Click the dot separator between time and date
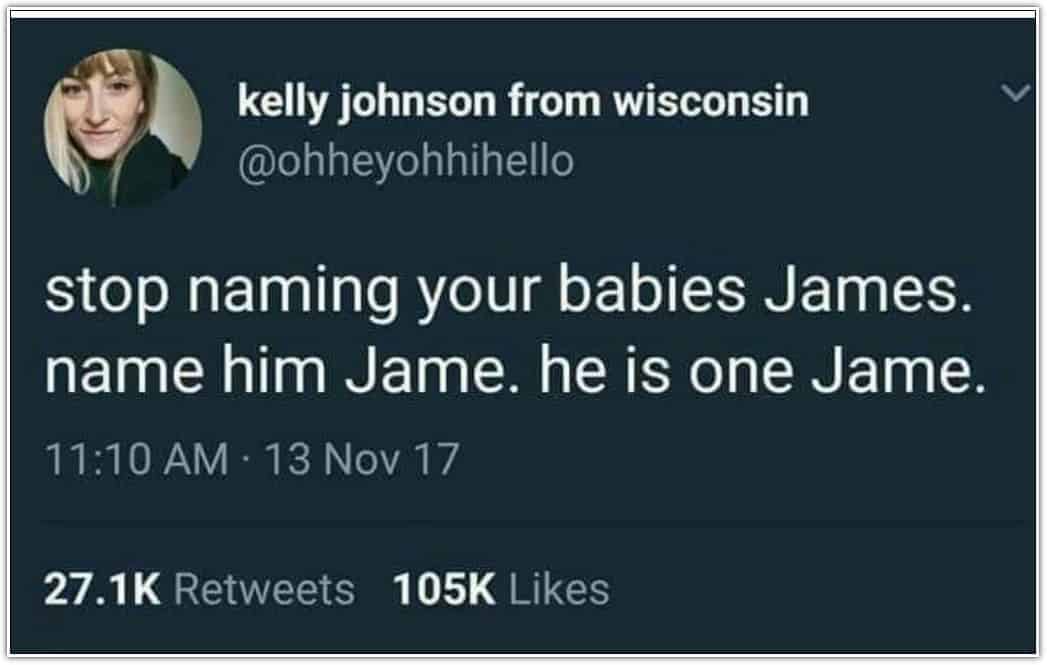 [x=247, y=460]
